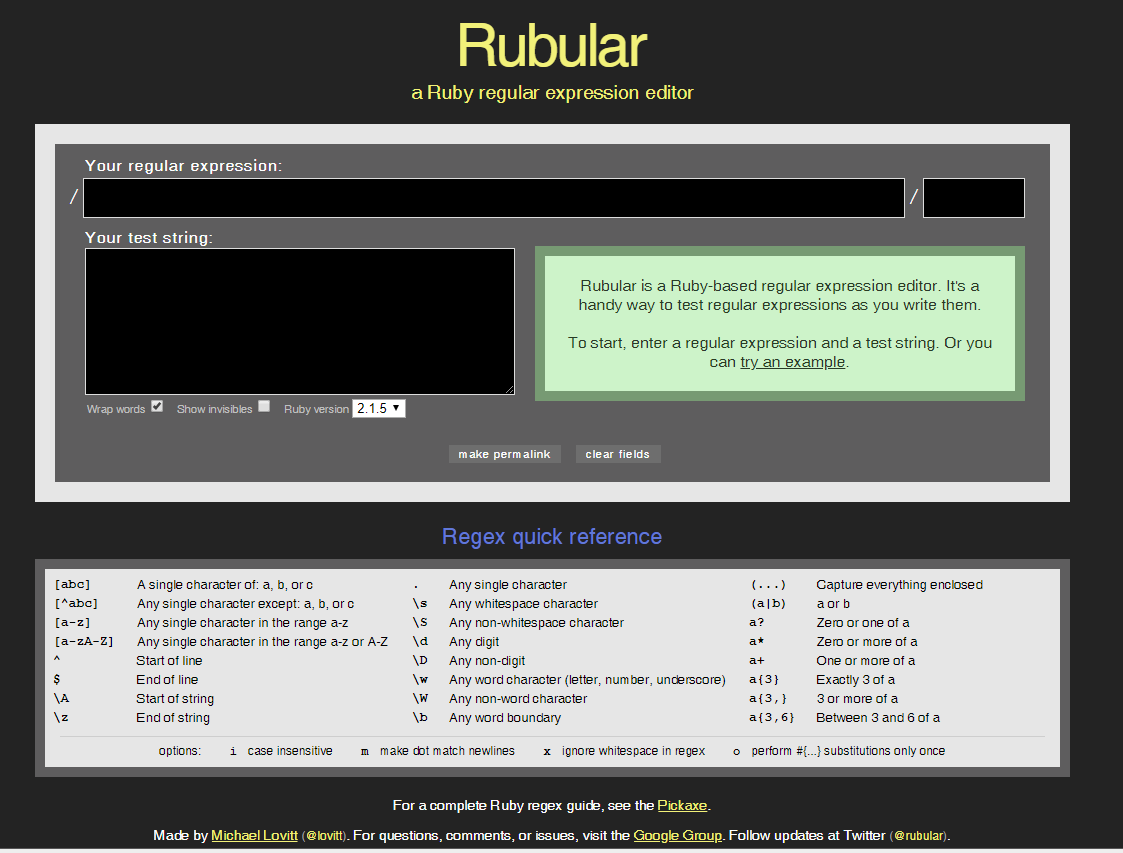Enable the Show invisibles checkbox
Screen dimensions: 1123x853
[264, 406]
